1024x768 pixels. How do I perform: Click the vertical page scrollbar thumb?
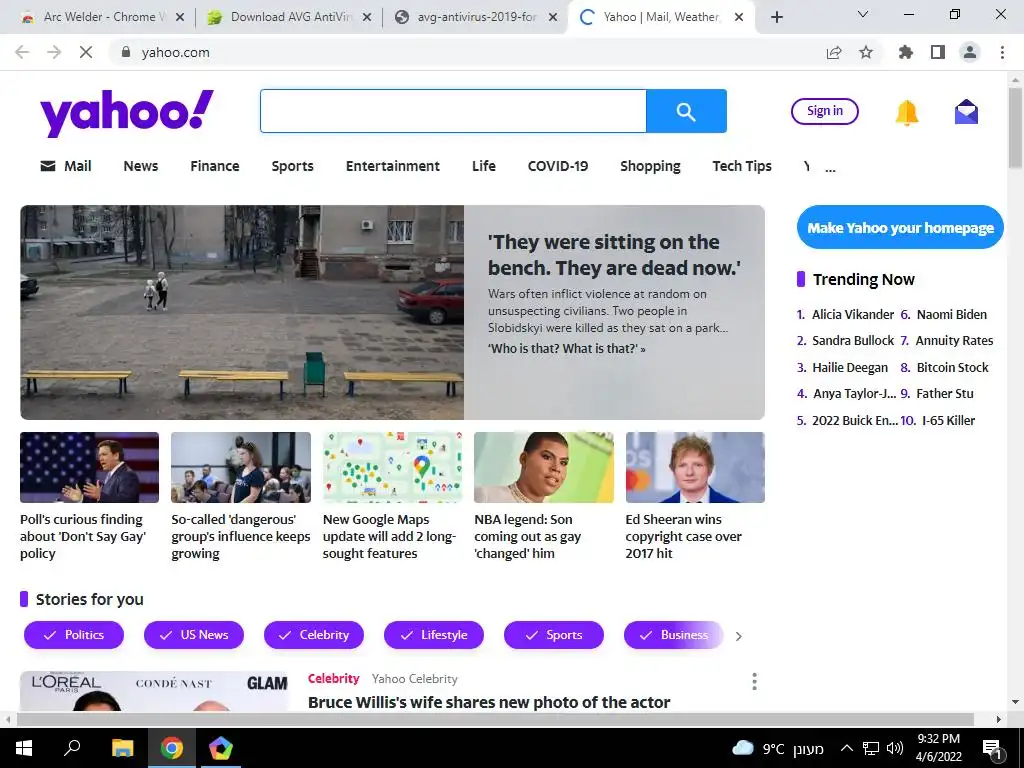[1015, 127]
